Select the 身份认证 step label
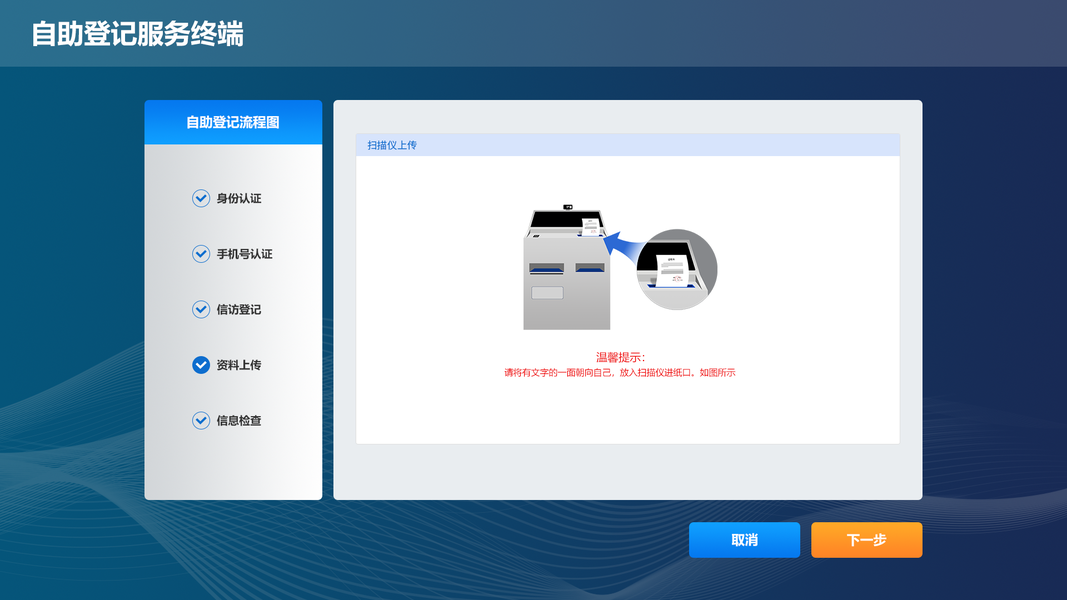The image size is (1067, 600). [239, 199]
